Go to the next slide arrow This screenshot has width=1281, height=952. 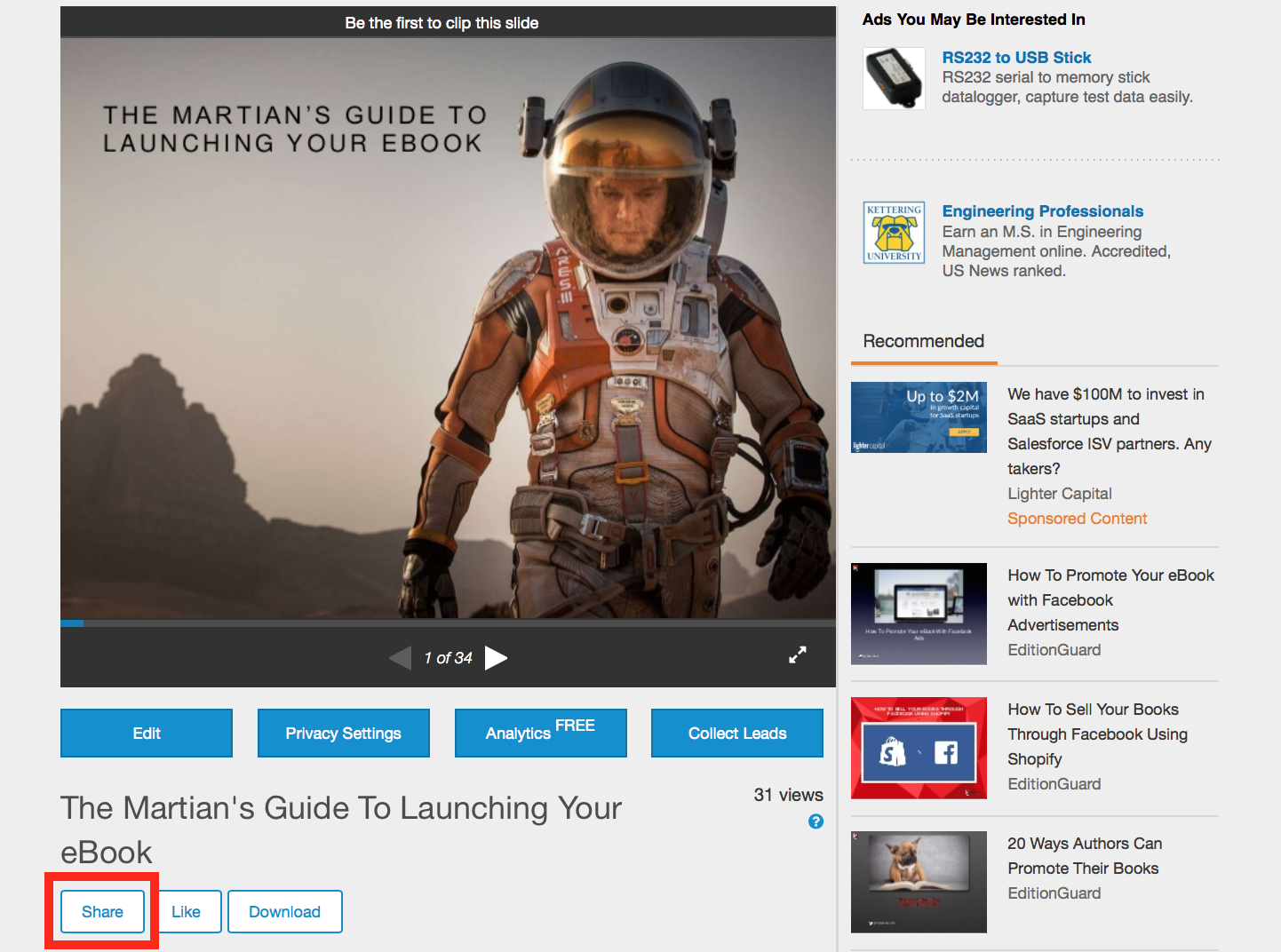tap(496, 658)
